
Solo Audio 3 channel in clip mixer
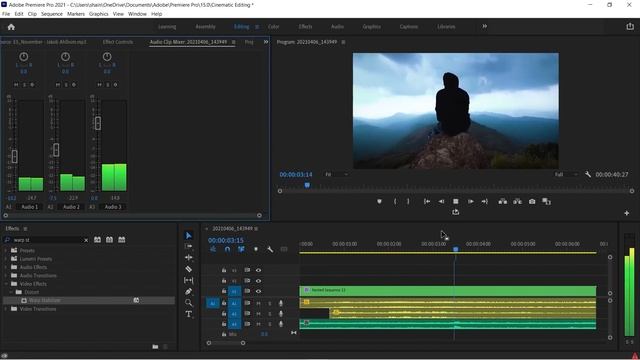(107, 84)
